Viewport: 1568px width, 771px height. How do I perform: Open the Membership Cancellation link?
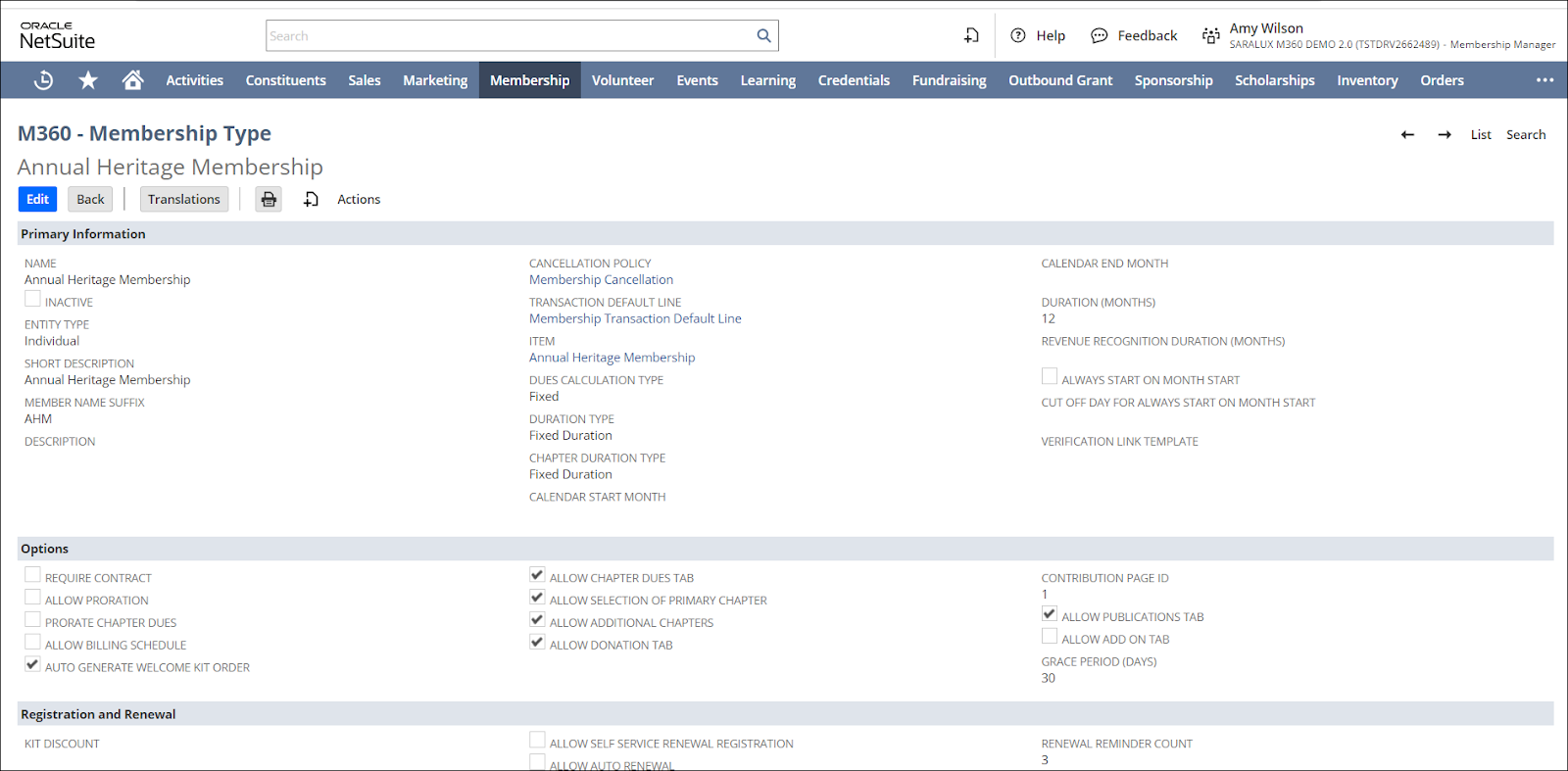click(x=601, y=280)
